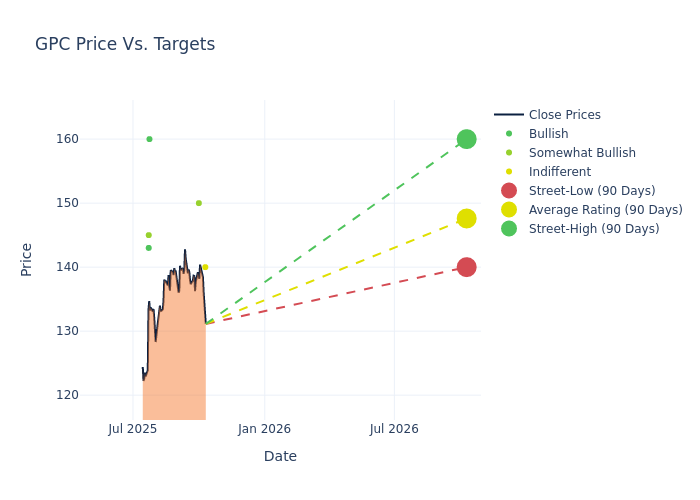Image resolution: width=700 pixels, height=500 pixels.
Task: Click the red Street-Low legend circle
Action: coord(509,191)
